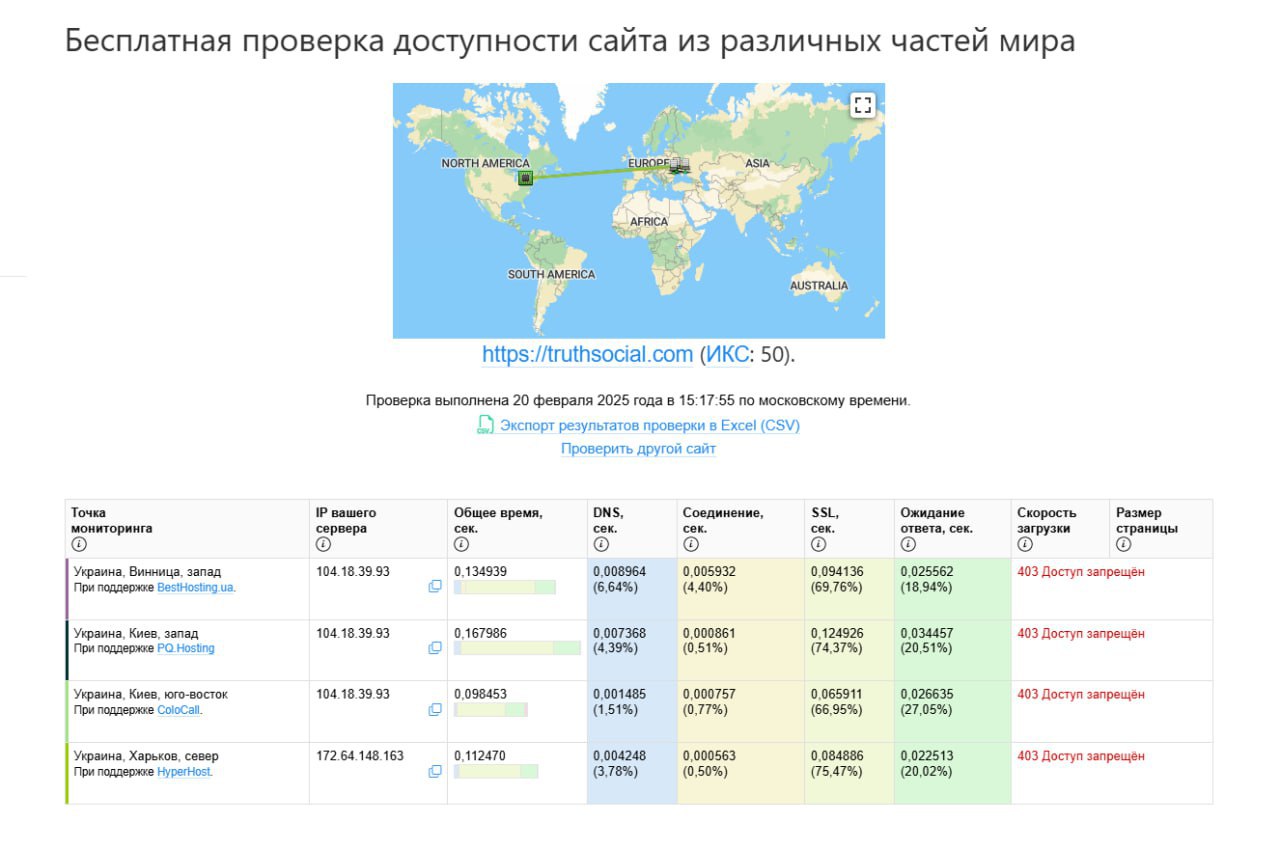
Task: Click the total time value 0,112470
Action: click(x=480, y=756)
